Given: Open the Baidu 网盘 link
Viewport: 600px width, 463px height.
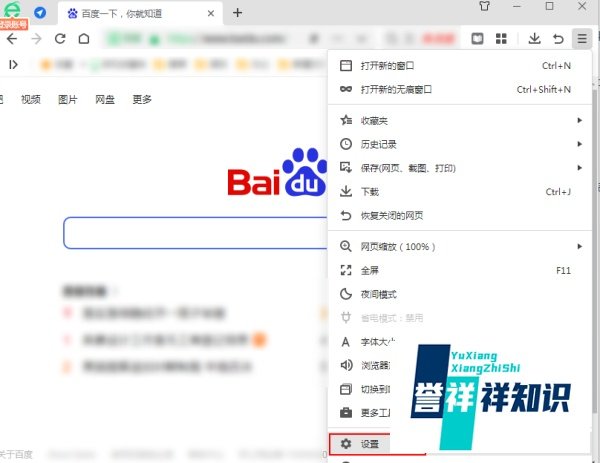Looking at the screenshot, I should point(105,99).
